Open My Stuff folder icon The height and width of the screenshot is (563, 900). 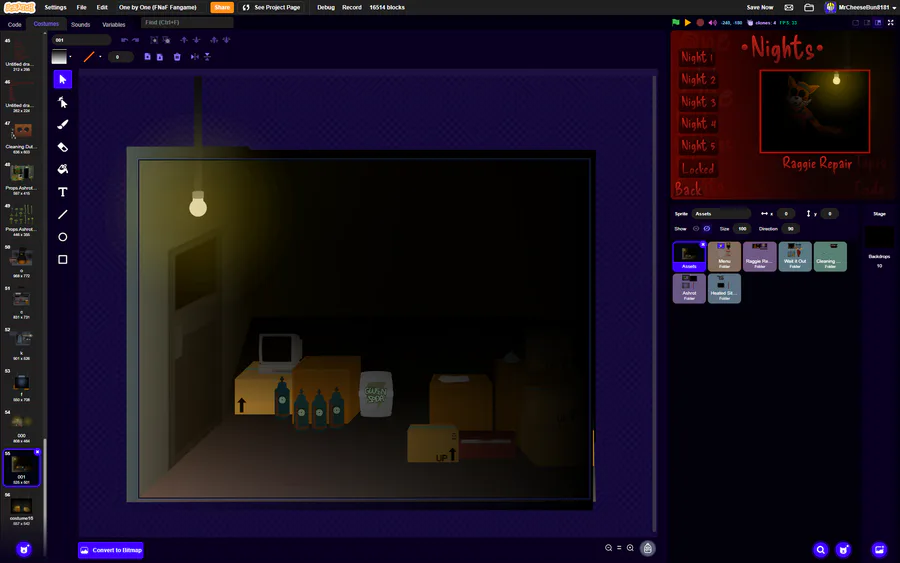pos(809,7)
